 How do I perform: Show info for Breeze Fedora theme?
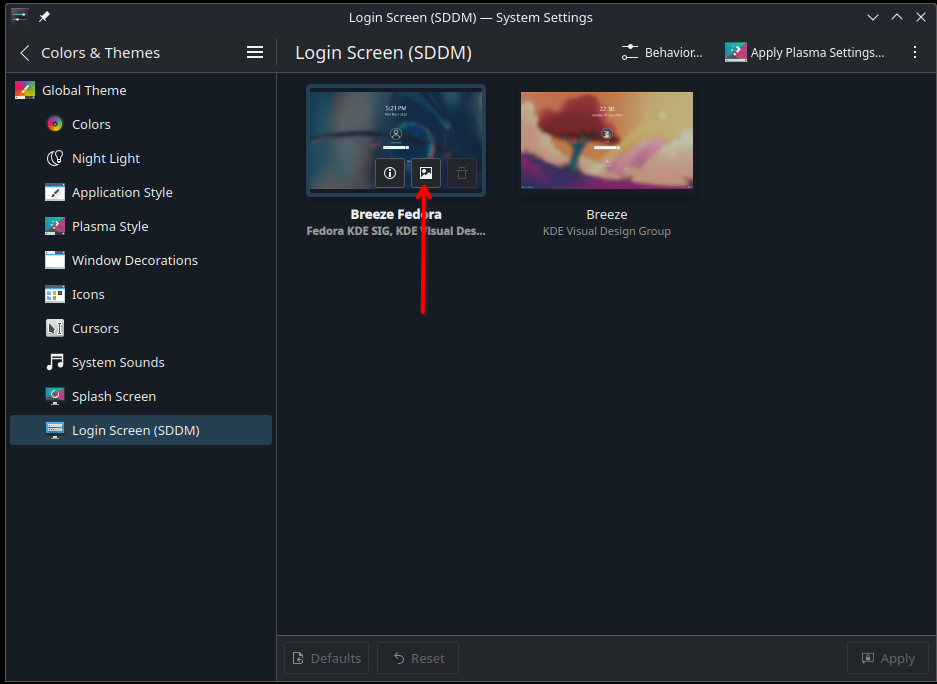390,173
